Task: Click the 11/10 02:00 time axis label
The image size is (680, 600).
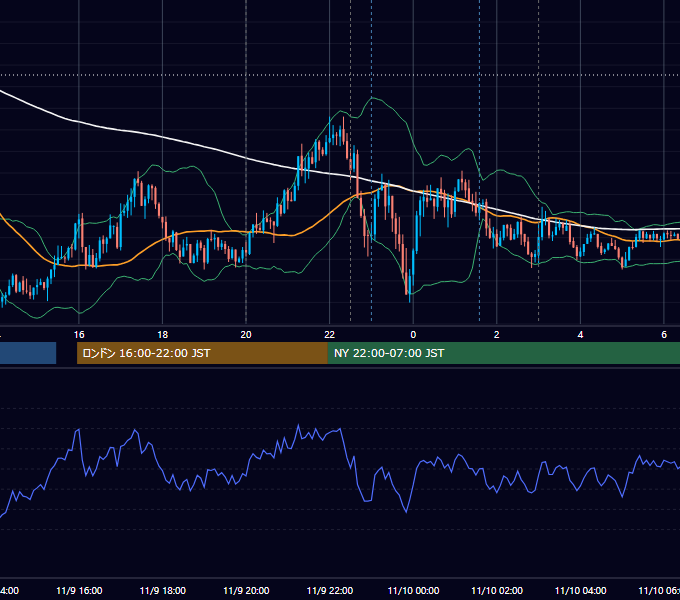Action: click(x=497, y=591)
